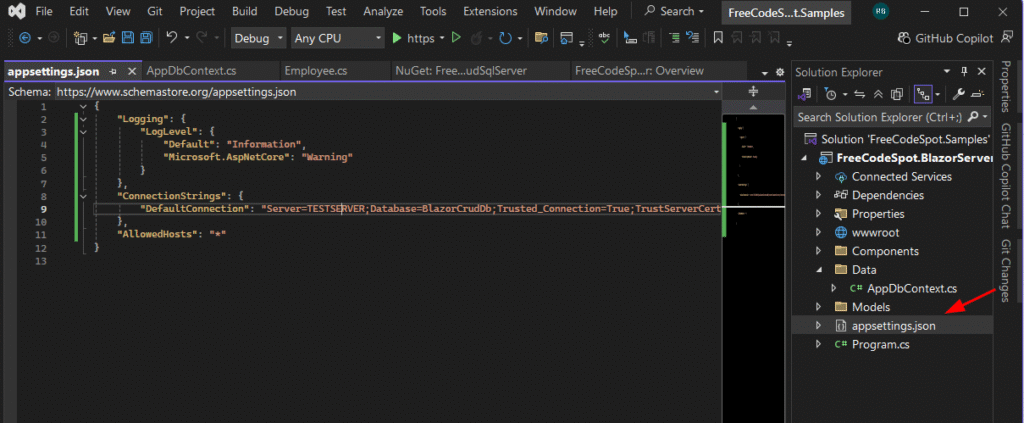Open the Schema URL dropdown
Screen dimensions: 1024x423
(716, 92)
